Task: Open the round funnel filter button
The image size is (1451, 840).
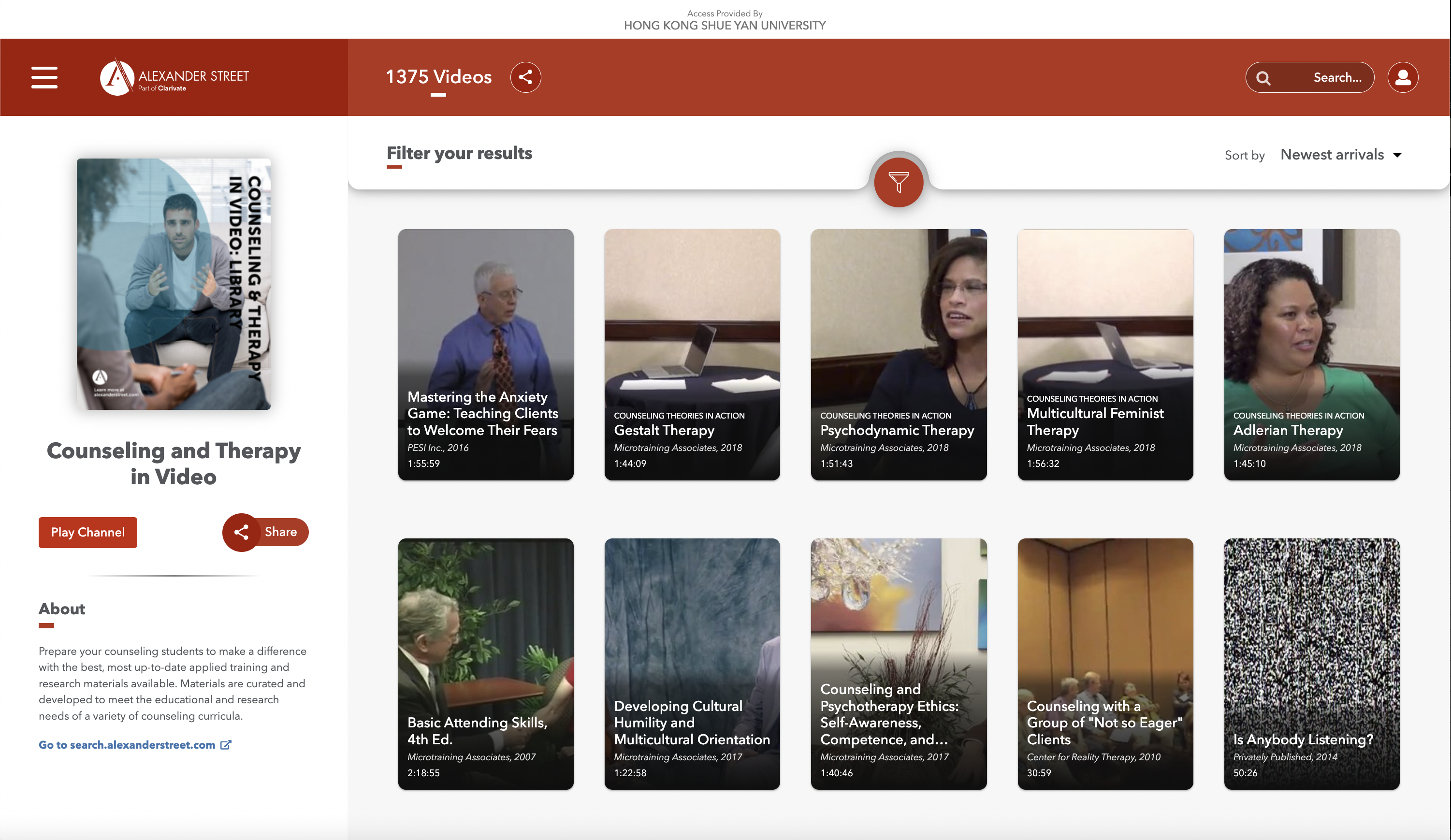Action: (898, 183)
